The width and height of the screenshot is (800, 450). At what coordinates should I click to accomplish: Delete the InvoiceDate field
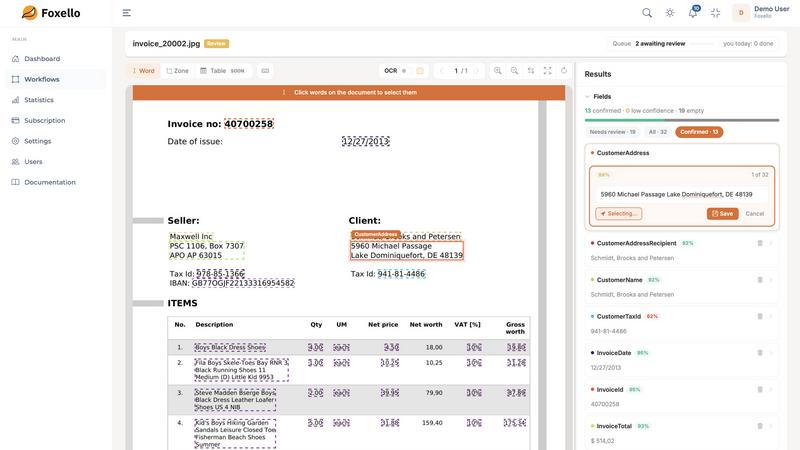760,353
